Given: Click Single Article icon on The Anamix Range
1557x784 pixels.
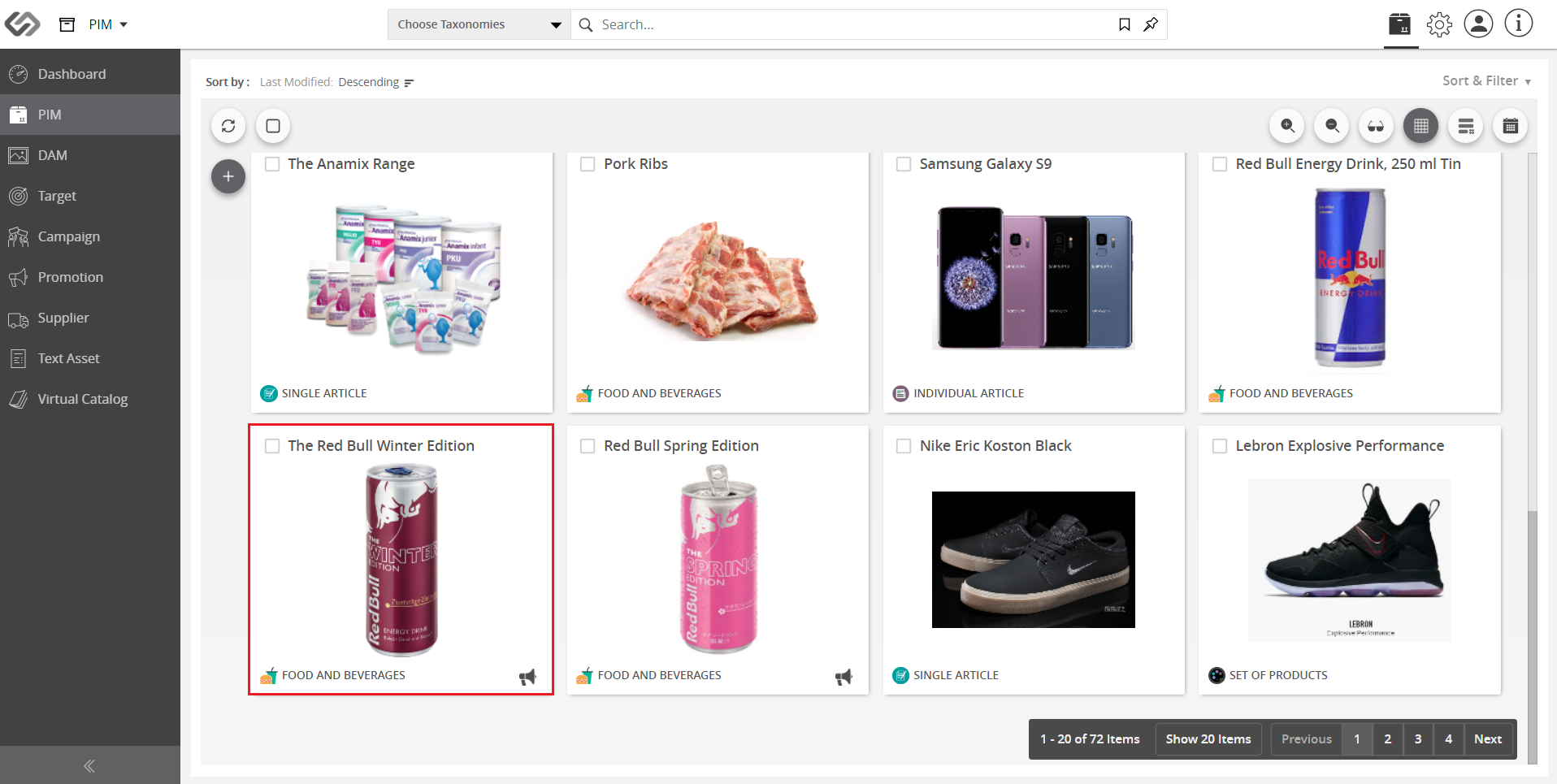Looking at the screenshot, I should [x=269, y=393].
